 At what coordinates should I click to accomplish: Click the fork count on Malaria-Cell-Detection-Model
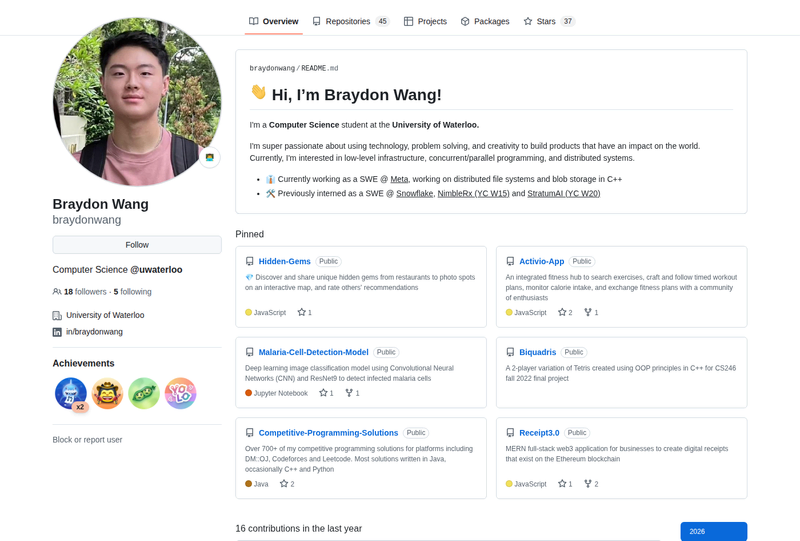click(353, 393)
